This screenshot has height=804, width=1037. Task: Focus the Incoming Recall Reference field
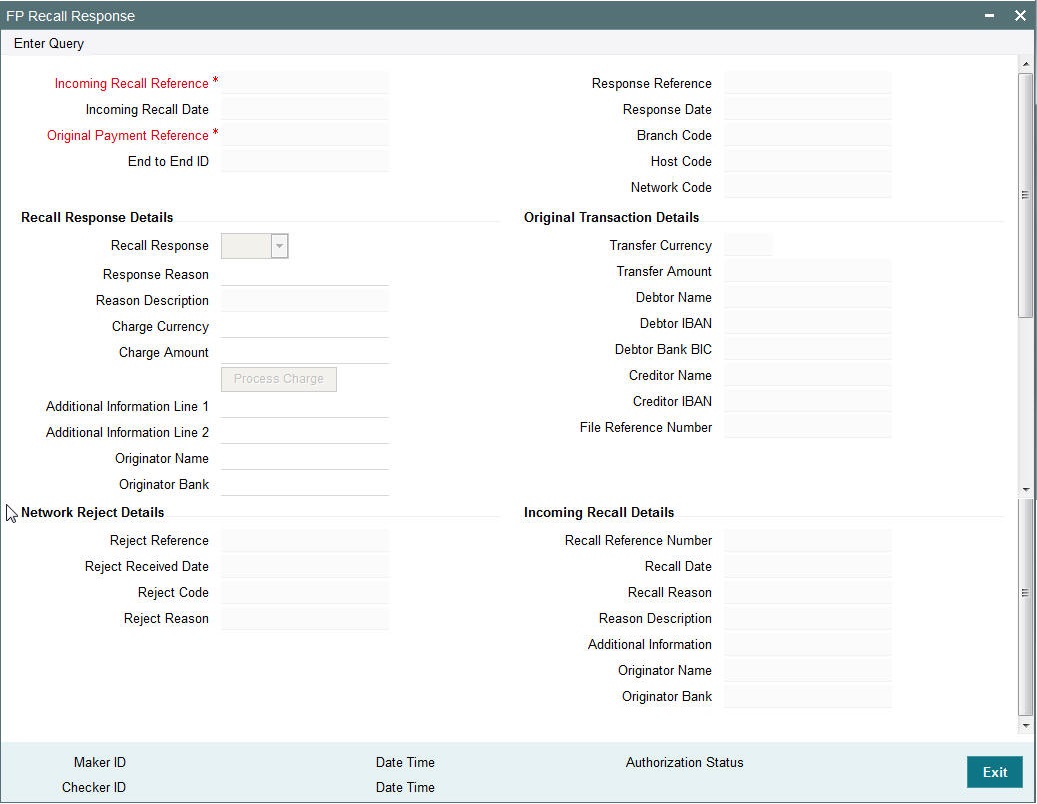[305, 83]
